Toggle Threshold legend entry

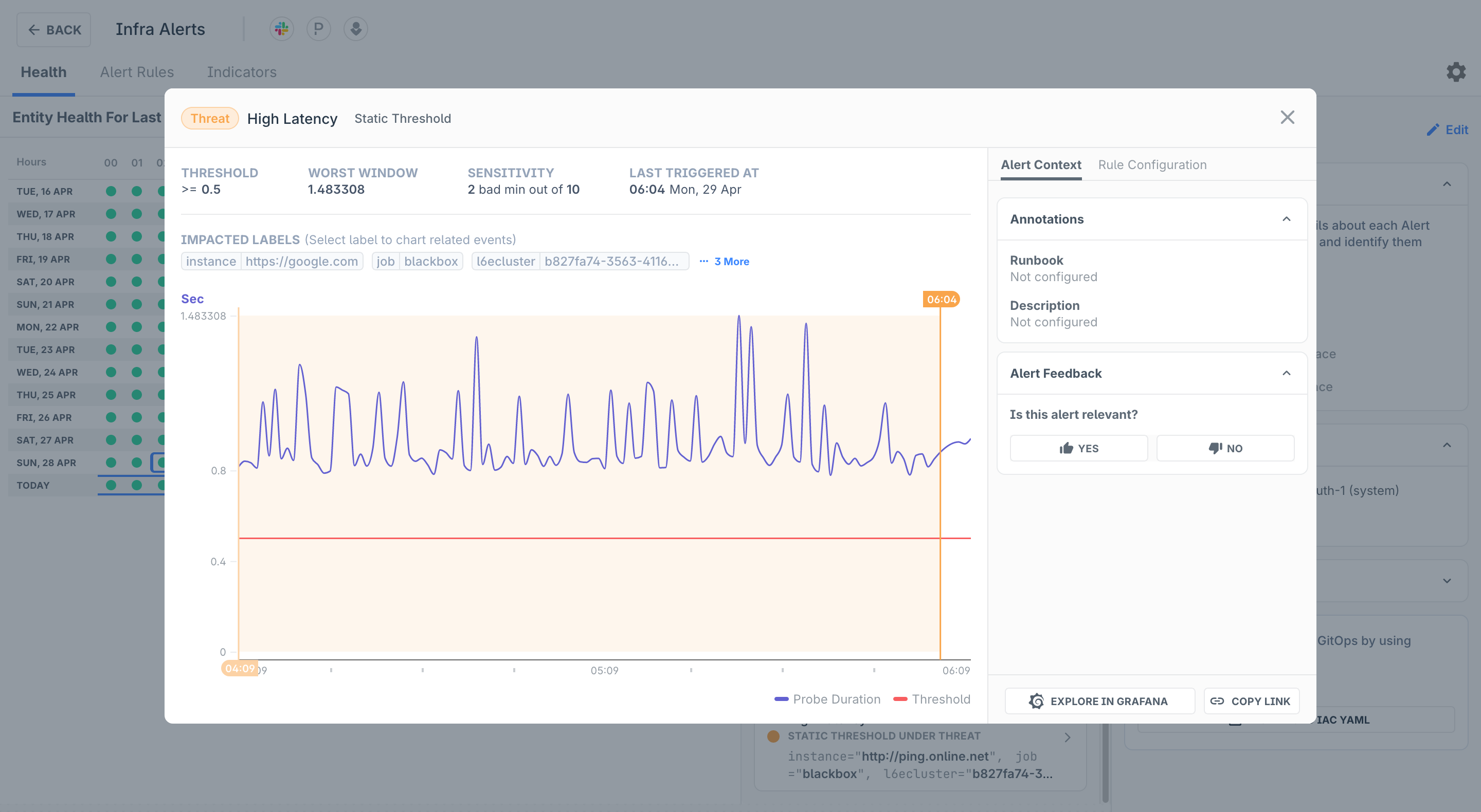[x=931, y=699]
